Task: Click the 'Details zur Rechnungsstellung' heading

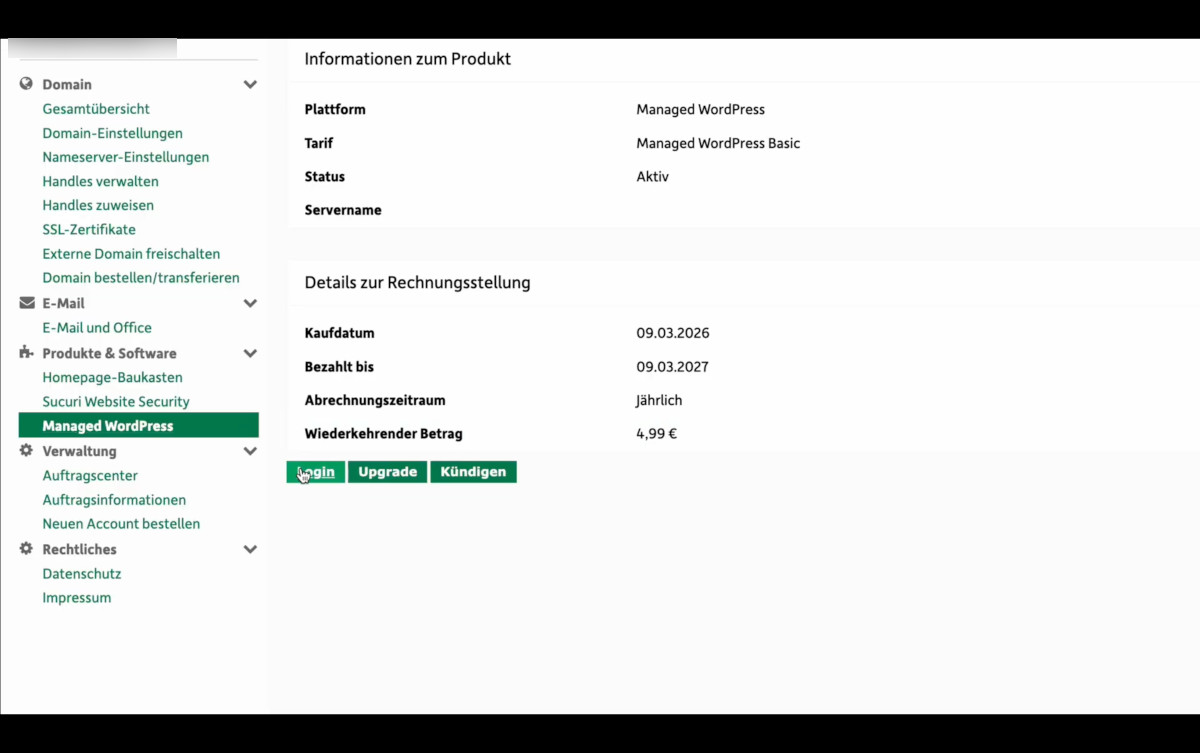Action: coord(417,283)
